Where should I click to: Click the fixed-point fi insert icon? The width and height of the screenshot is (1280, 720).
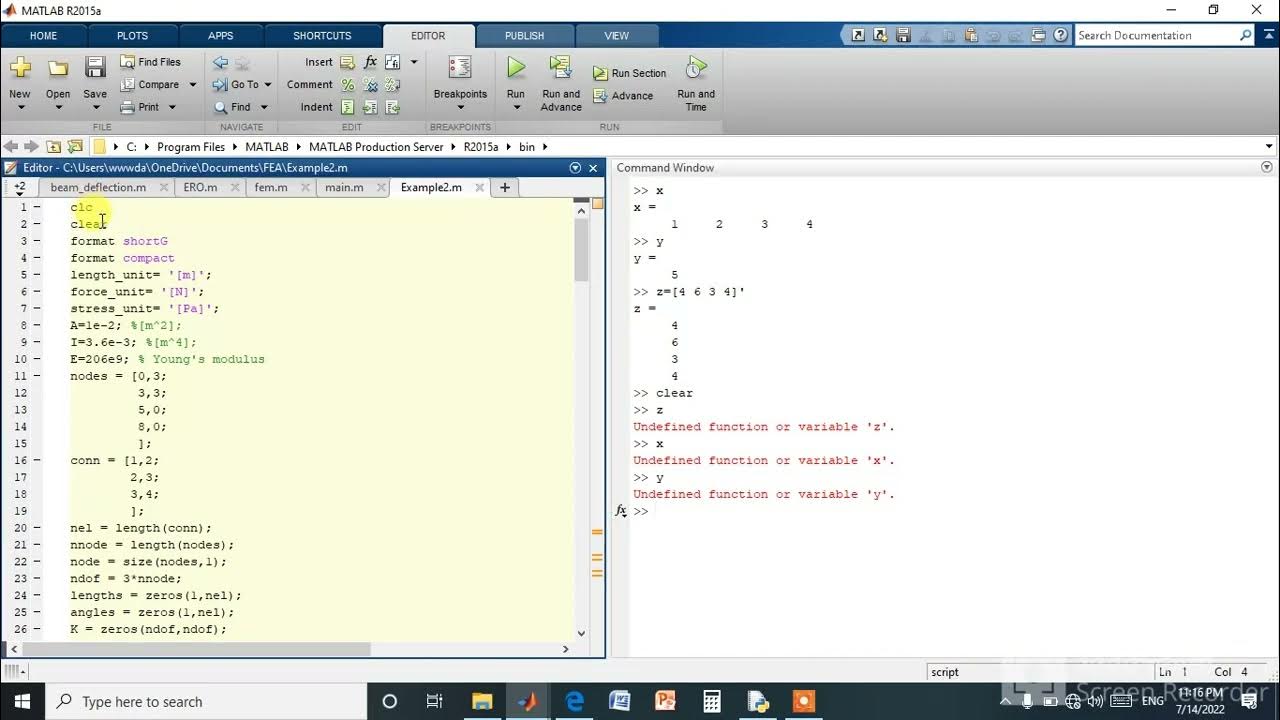[392, 62]
